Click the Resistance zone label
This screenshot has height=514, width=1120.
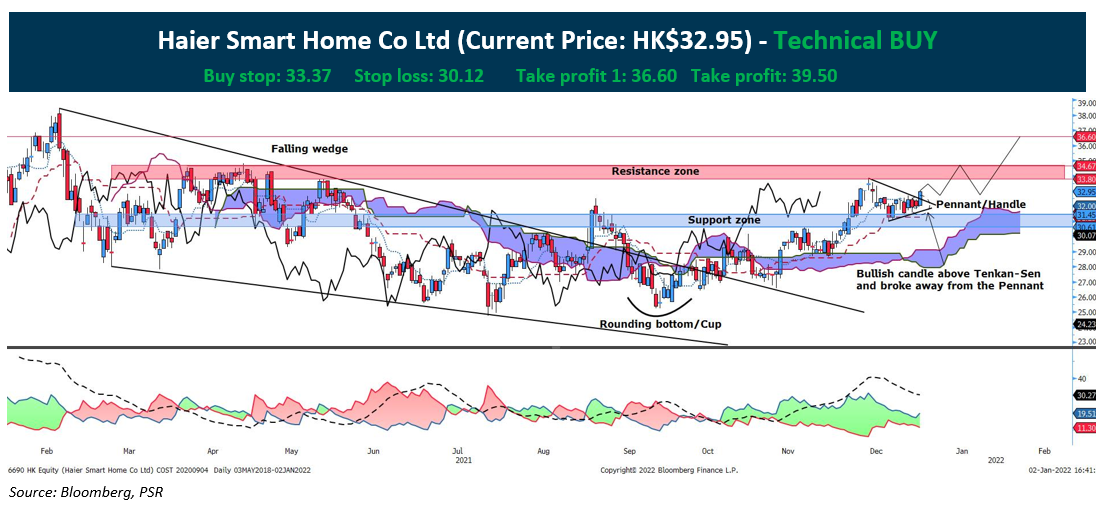(x=655, y=171)
